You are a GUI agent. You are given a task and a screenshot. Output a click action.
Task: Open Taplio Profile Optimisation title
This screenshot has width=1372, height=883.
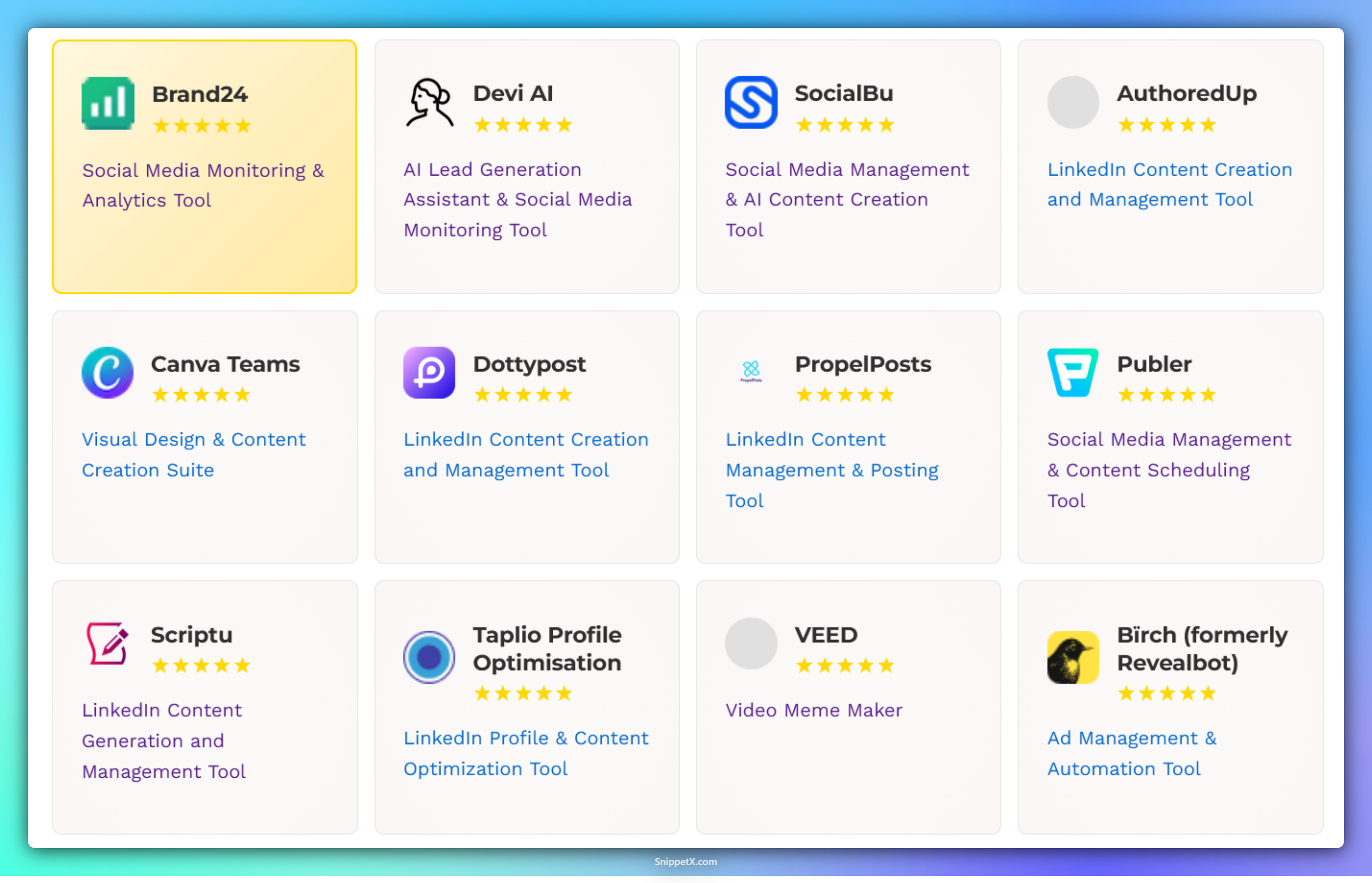click(547, 649)
